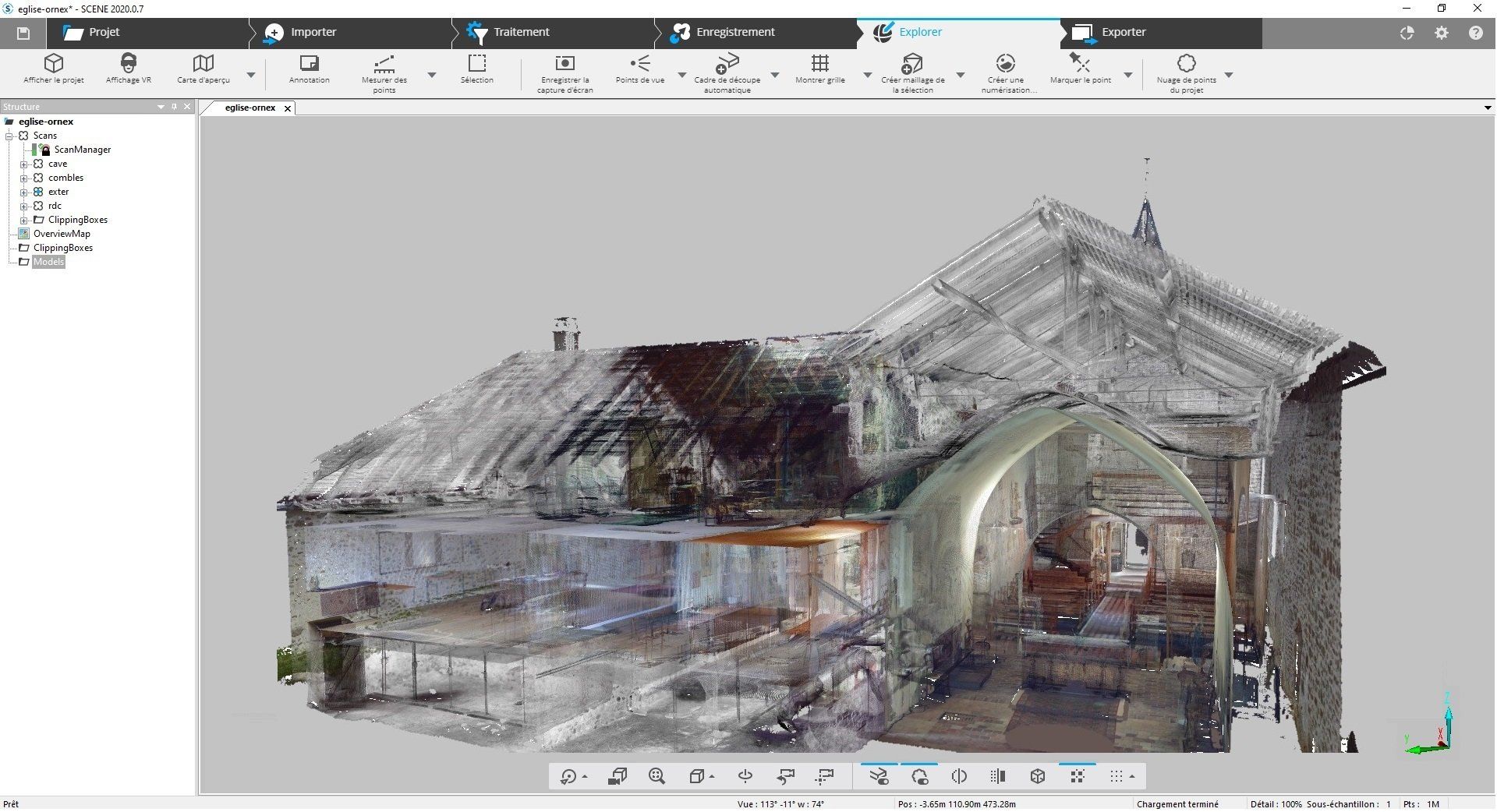
Task: Click Enregistrer la capture d'écran
Action: tap(564, 64)
